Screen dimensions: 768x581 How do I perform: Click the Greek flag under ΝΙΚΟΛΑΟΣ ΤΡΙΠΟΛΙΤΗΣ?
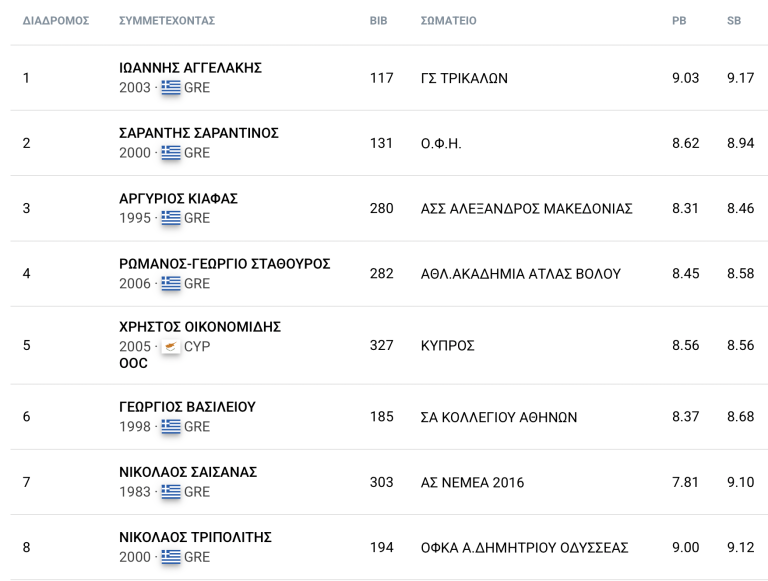[x=171, y=557]
